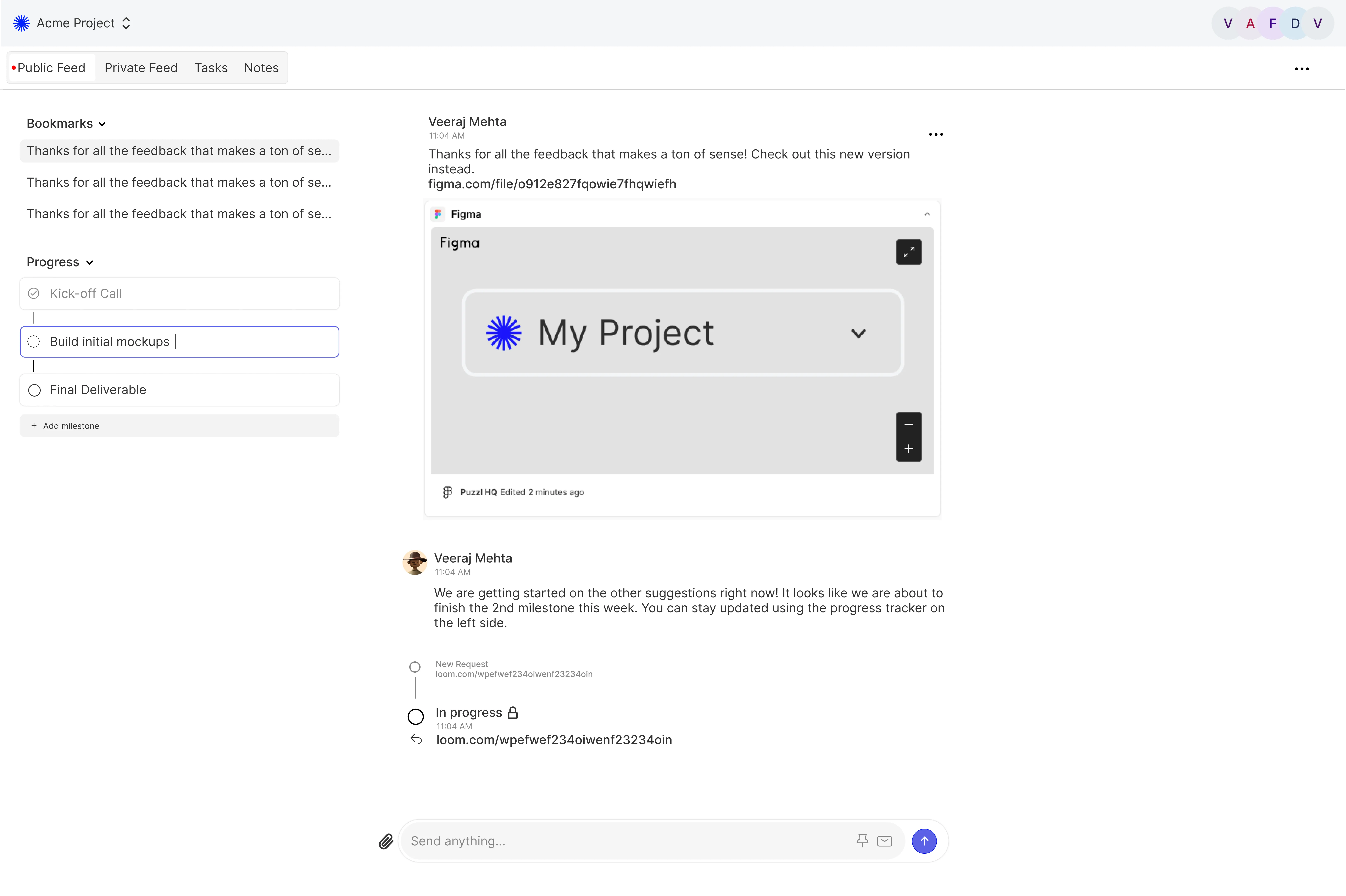Zoom out the Figma preview
1346x896 pixels.
pyautogui.click(x=909, y=425)
